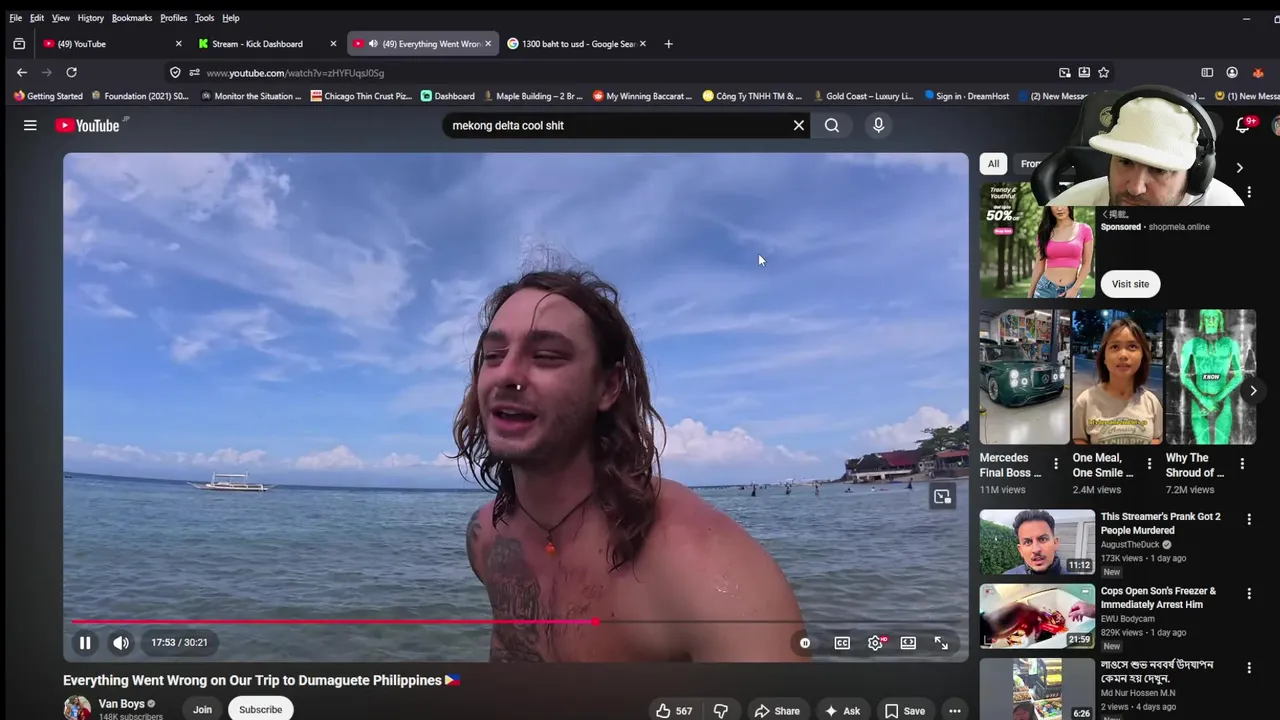Open the Ask AI button
Image resolution: width=1280 pixels, height=720 pixels.
click(842, 711)
